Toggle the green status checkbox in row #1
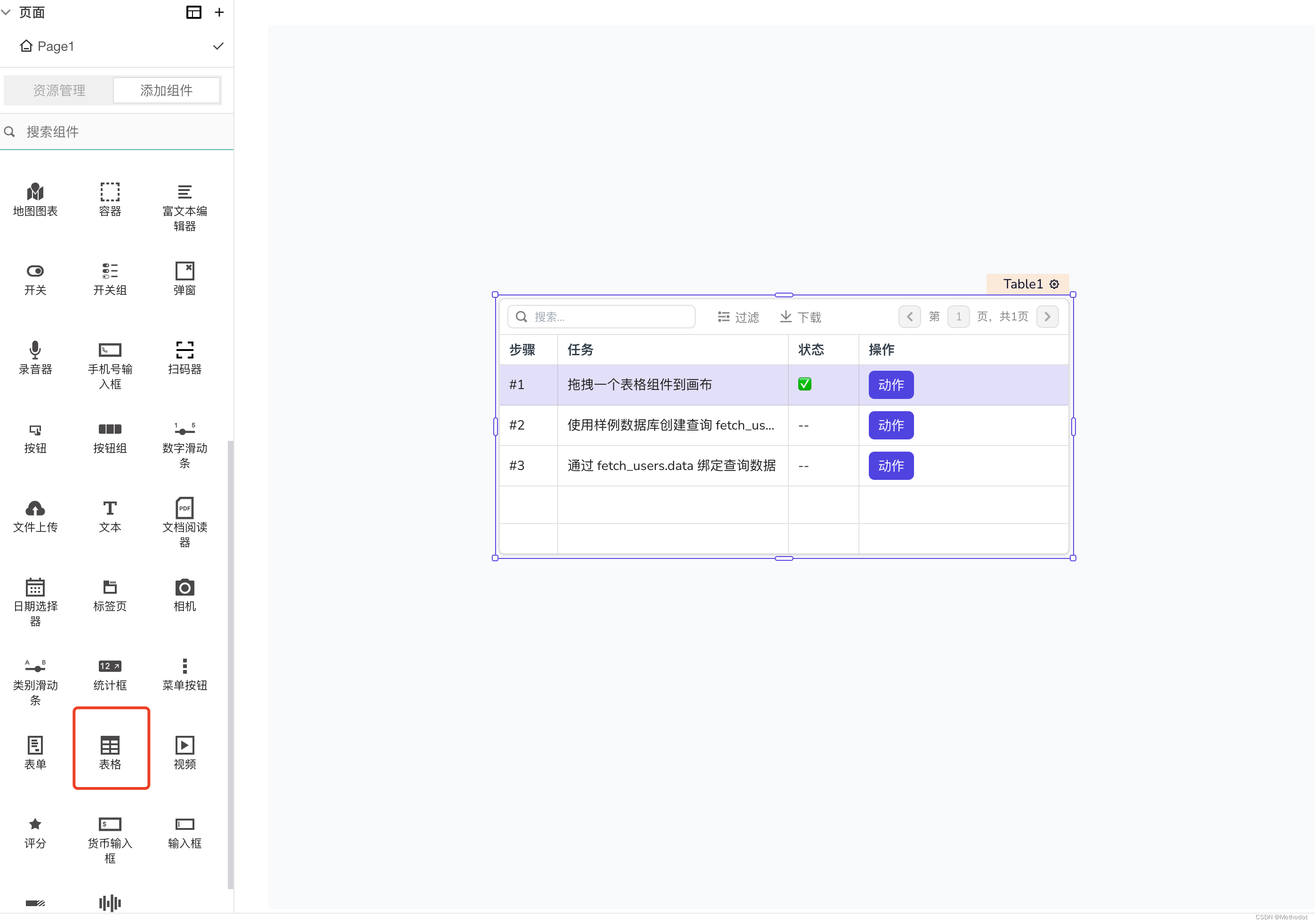1315x924 pixels. [804, 384]
